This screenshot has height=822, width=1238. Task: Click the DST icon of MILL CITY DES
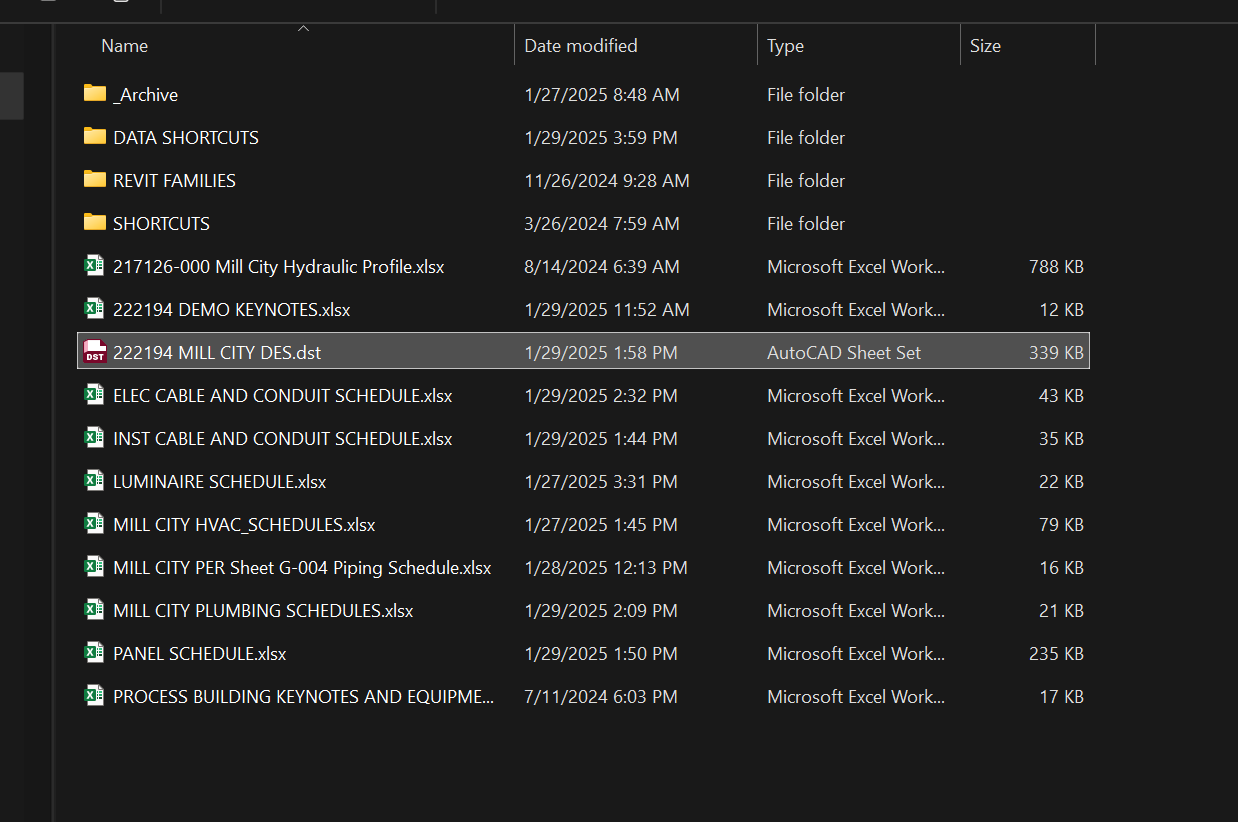coord(95,352)
